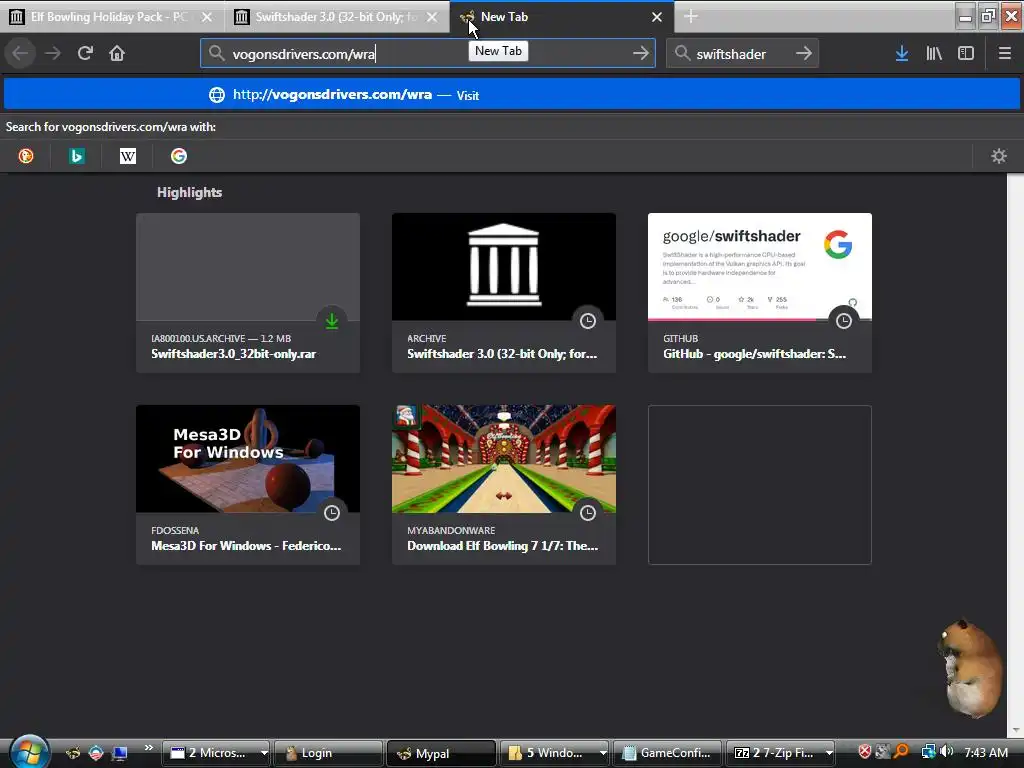Click the 'Search for vogonsdrivers.com/wra with:' label
This screenshot has width=1024, height=768.
coord(111,127)
